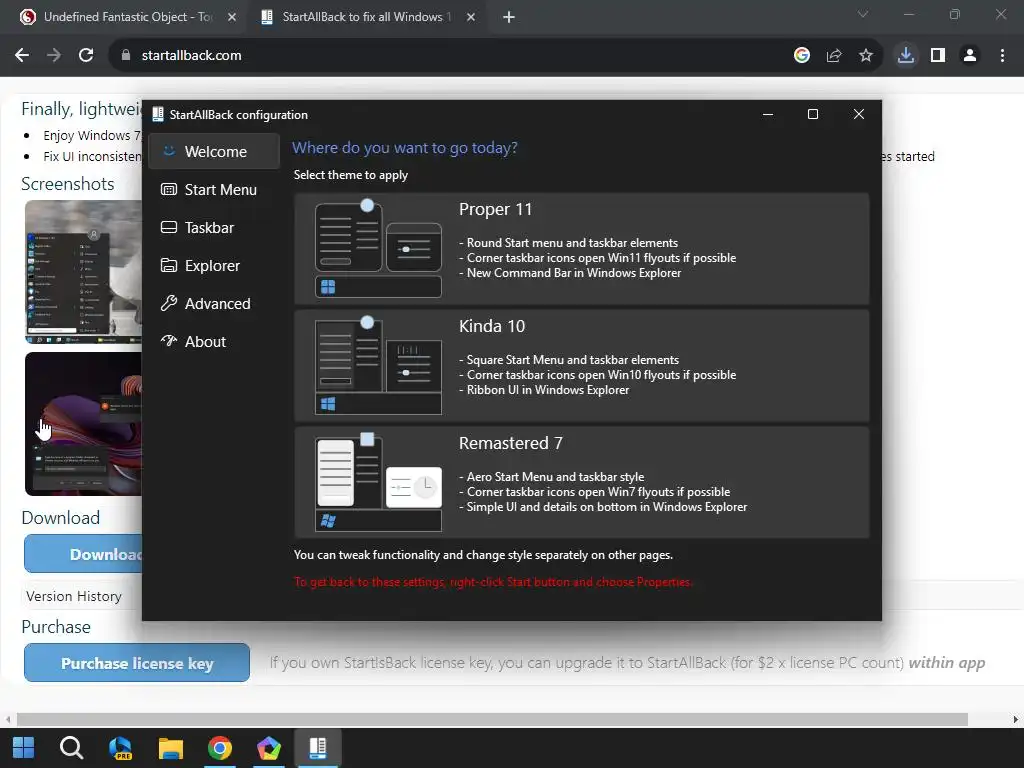
Task: Open the Chrome profile icon
Action: [970, 56]
